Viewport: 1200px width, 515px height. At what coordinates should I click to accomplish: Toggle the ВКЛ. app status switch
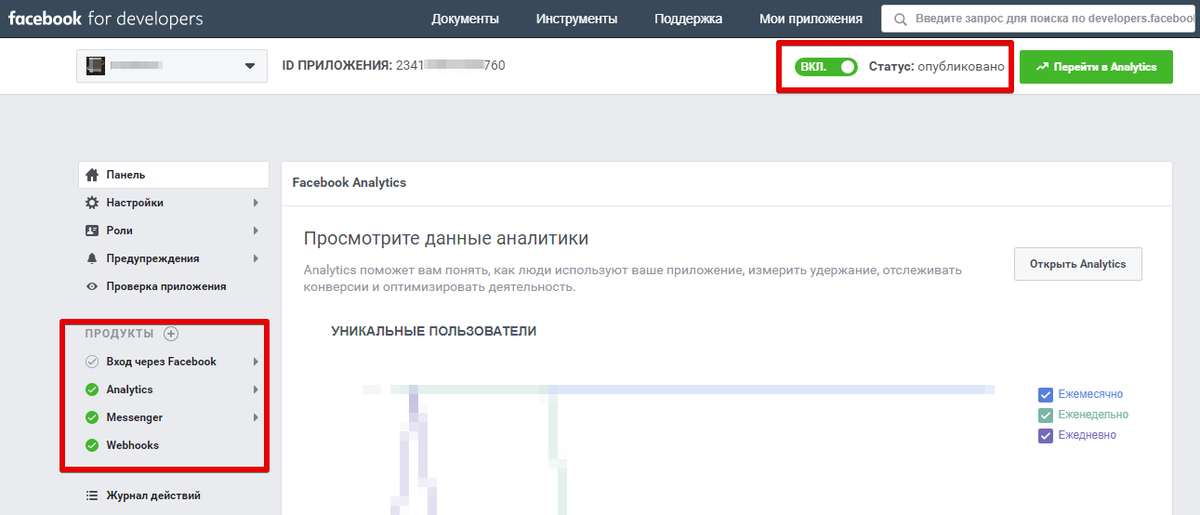coord(827,66)
